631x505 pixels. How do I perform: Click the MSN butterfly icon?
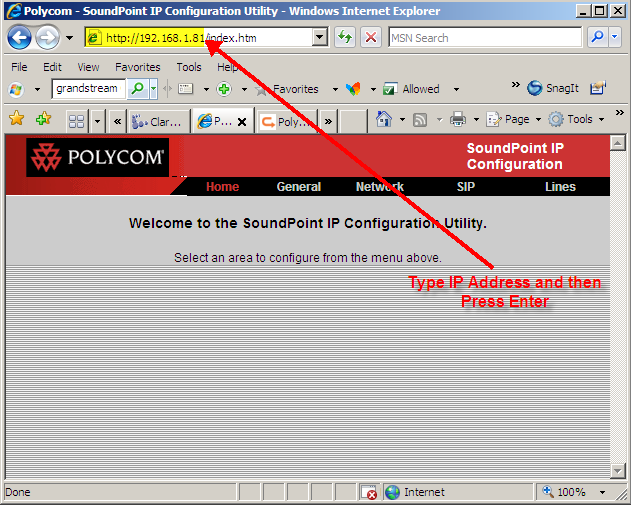click(353, 89)
